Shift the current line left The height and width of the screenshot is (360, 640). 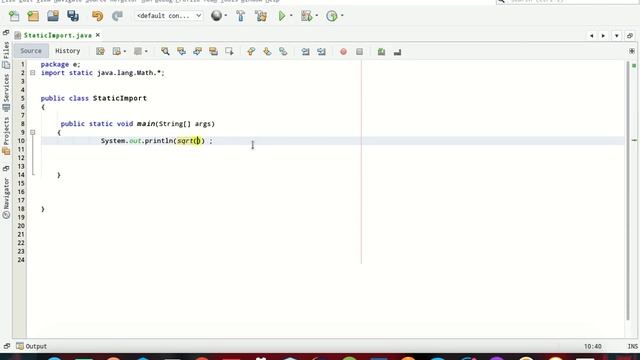click(x=305, y=51)
